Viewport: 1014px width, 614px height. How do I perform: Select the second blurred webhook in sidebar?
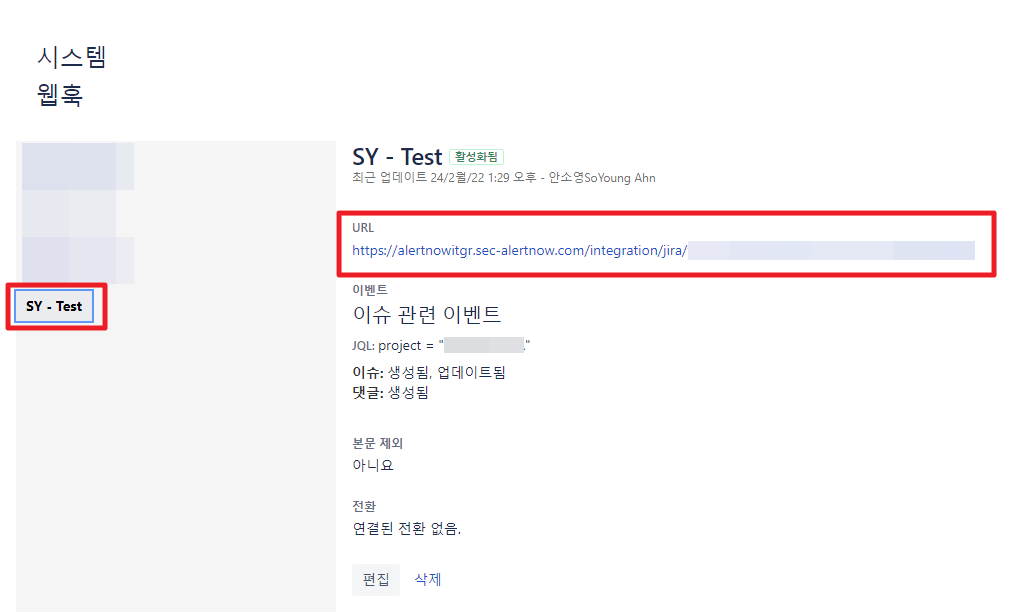[x=68, y=213]
